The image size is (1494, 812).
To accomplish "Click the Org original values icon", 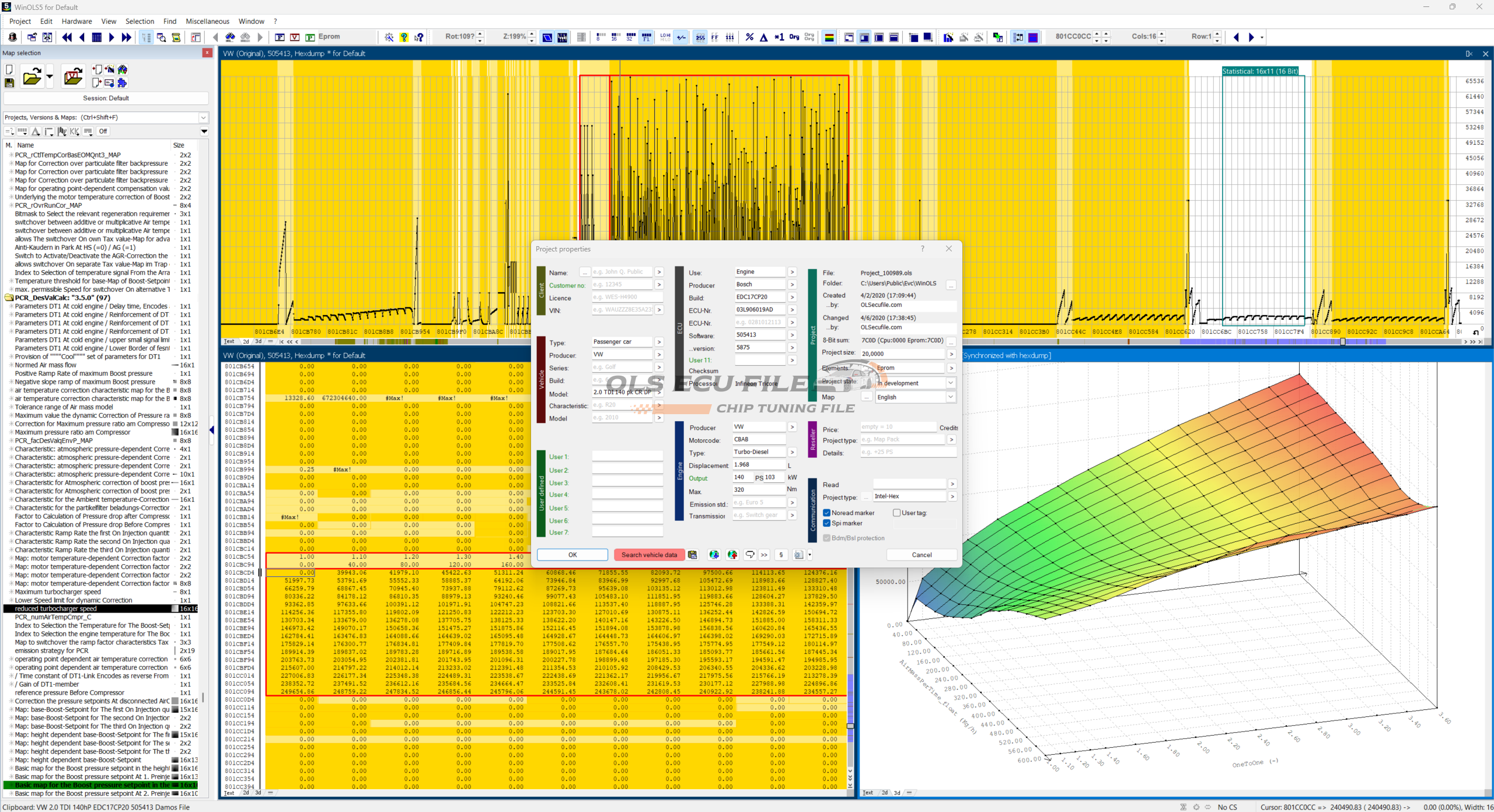I will coord(794,37).
